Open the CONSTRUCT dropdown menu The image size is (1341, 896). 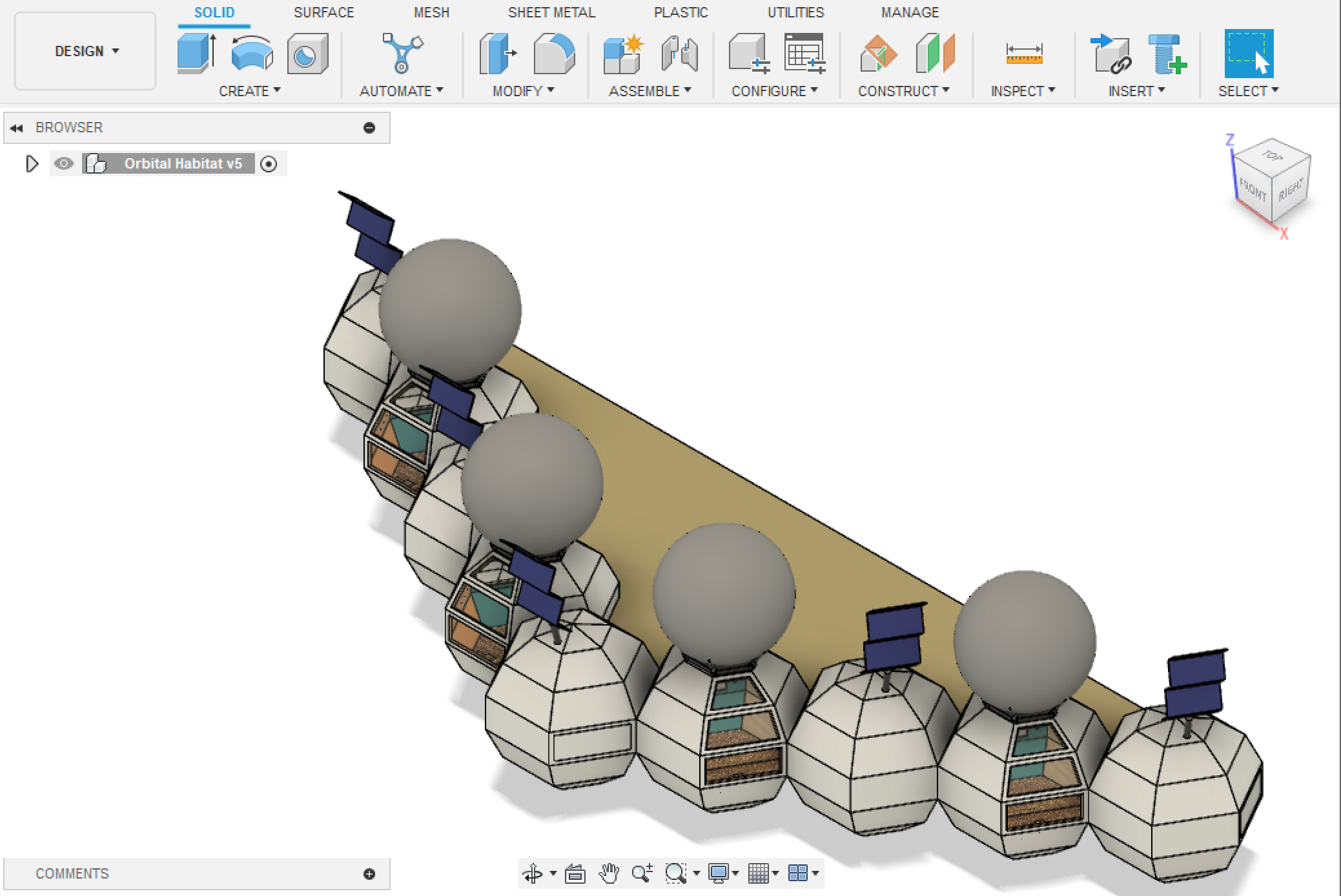904,91
